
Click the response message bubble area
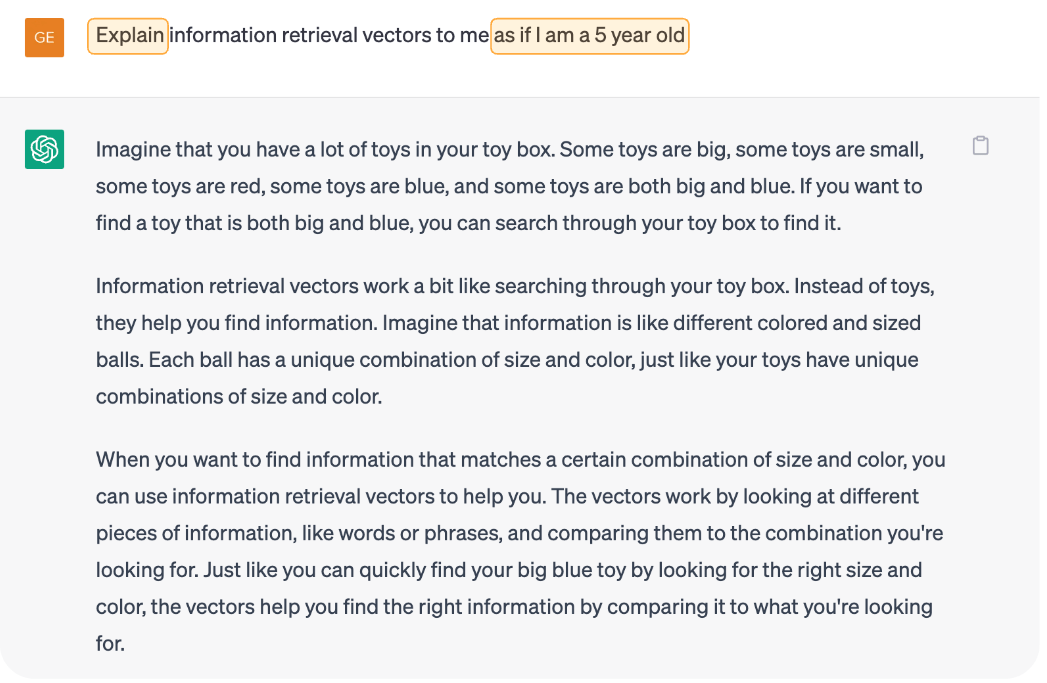pyautogui.click(x=520, y=390)
